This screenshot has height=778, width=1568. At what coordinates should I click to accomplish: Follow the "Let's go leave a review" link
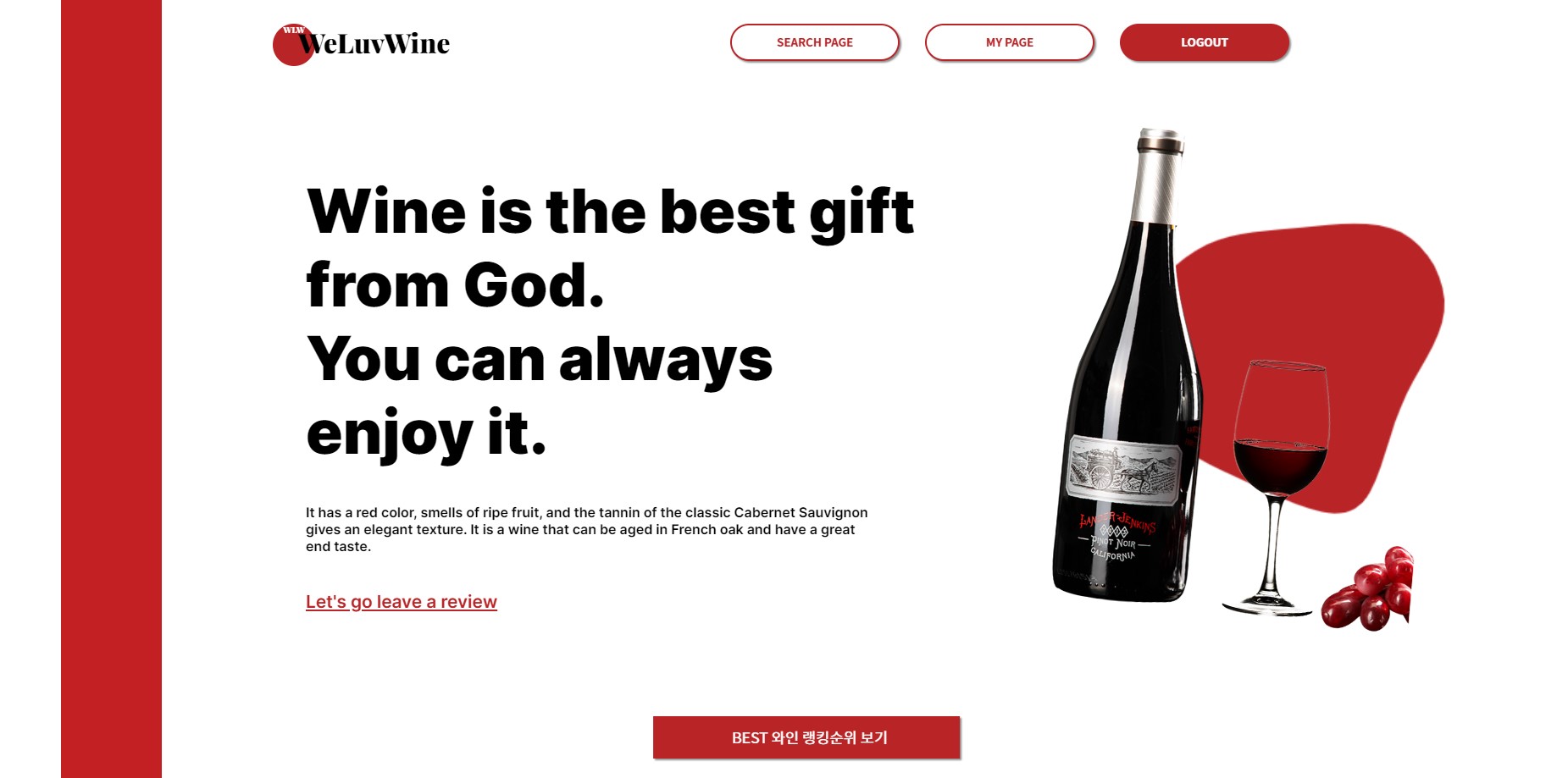coord(402,602)
